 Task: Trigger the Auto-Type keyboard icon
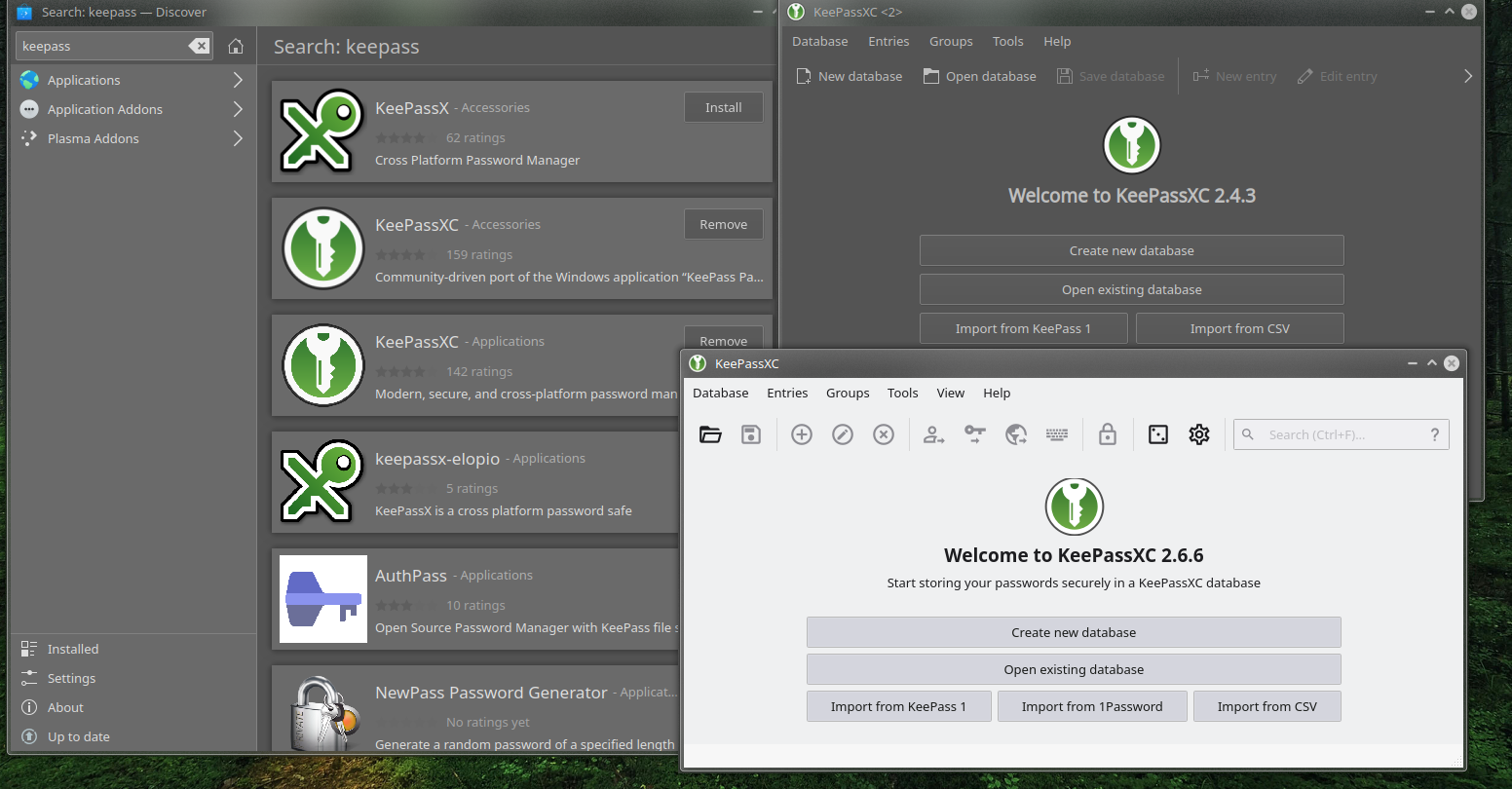click(x=1056, y=434)
